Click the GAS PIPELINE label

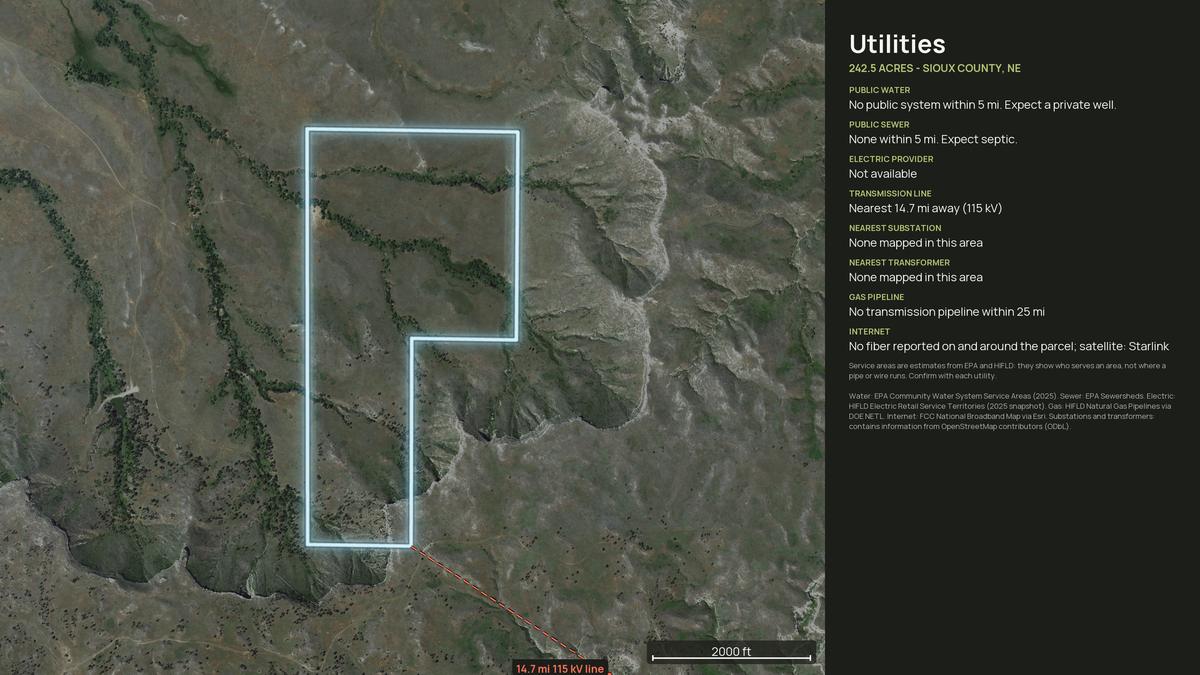click(876, 297)
